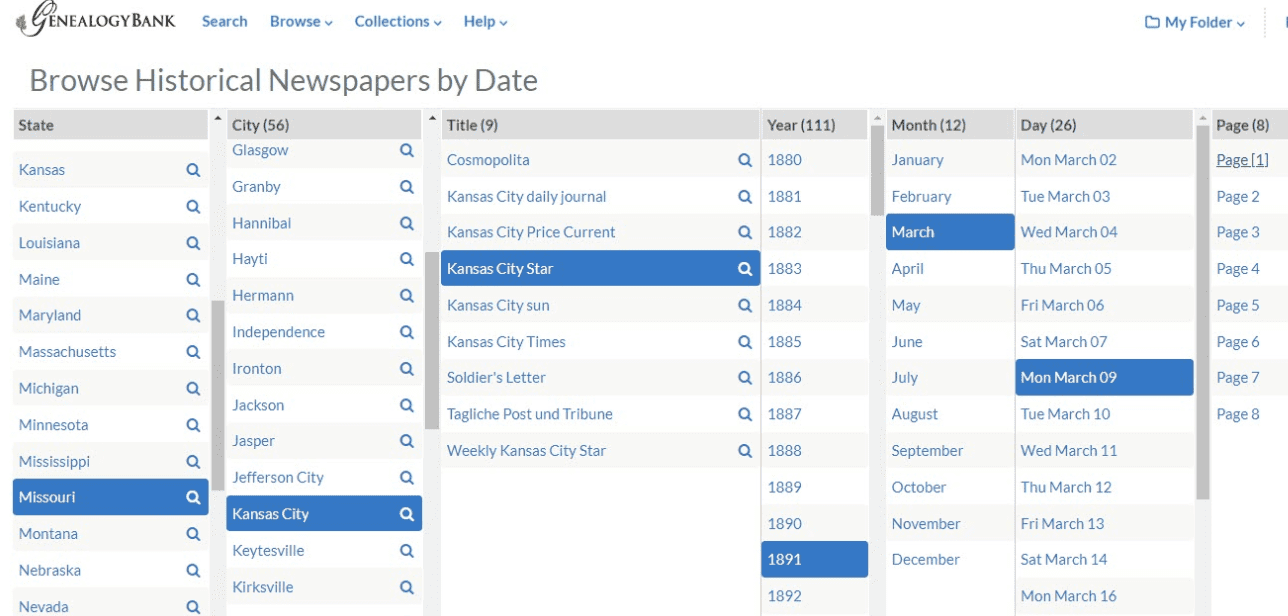
Task: Click the search icon next to Missouri
Action: (x=193, y=497)
